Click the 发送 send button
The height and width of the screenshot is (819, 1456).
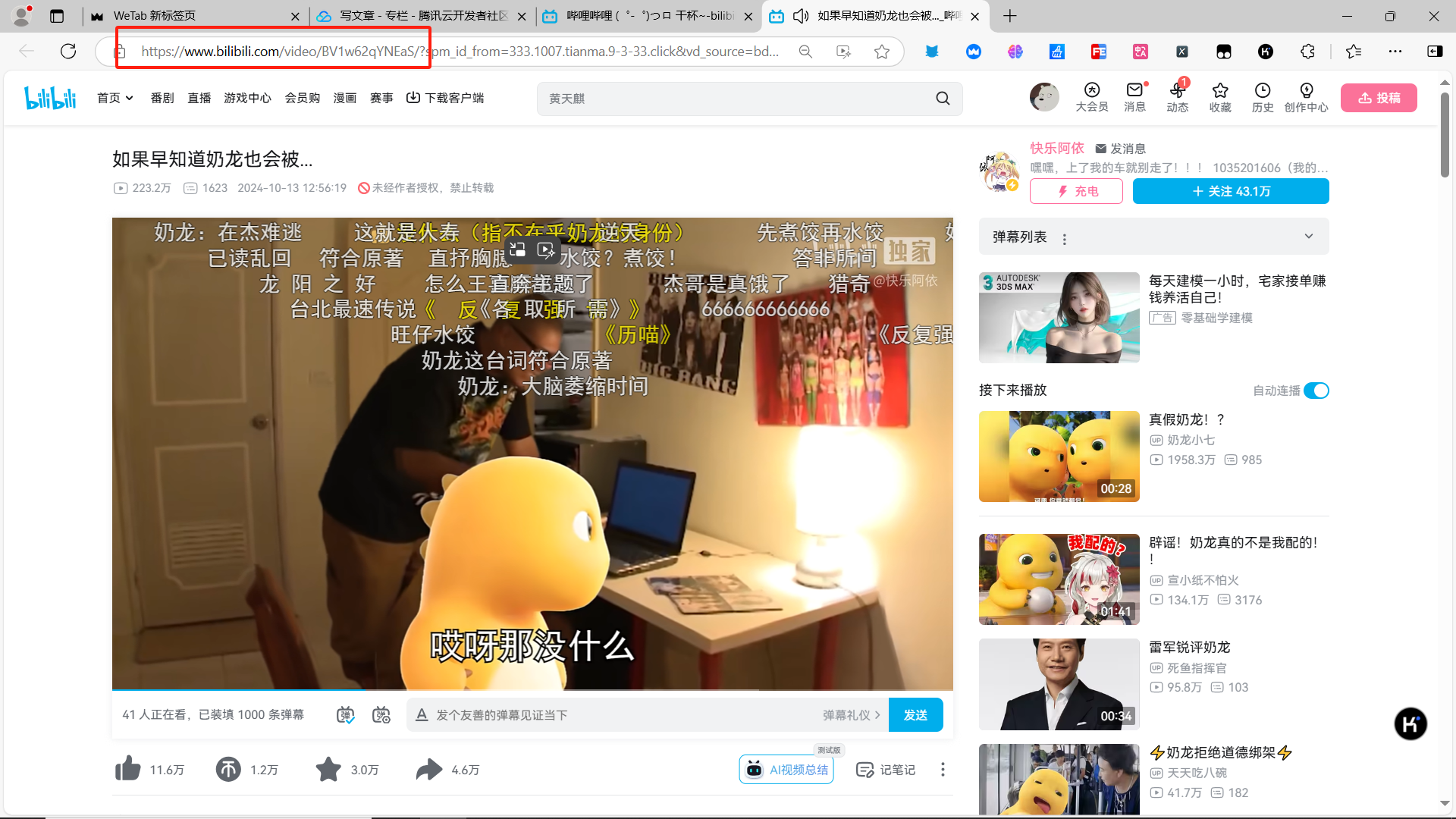tap(915, 715)
